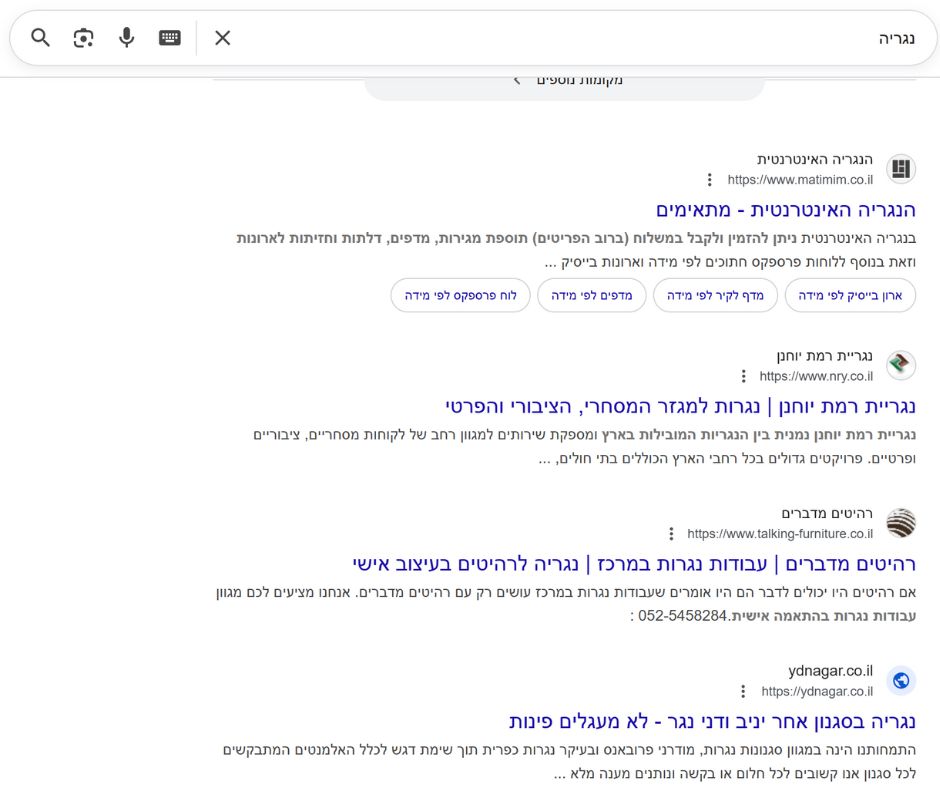
Task: Expand the מקומות נוספים more places button
Action: 565,81
